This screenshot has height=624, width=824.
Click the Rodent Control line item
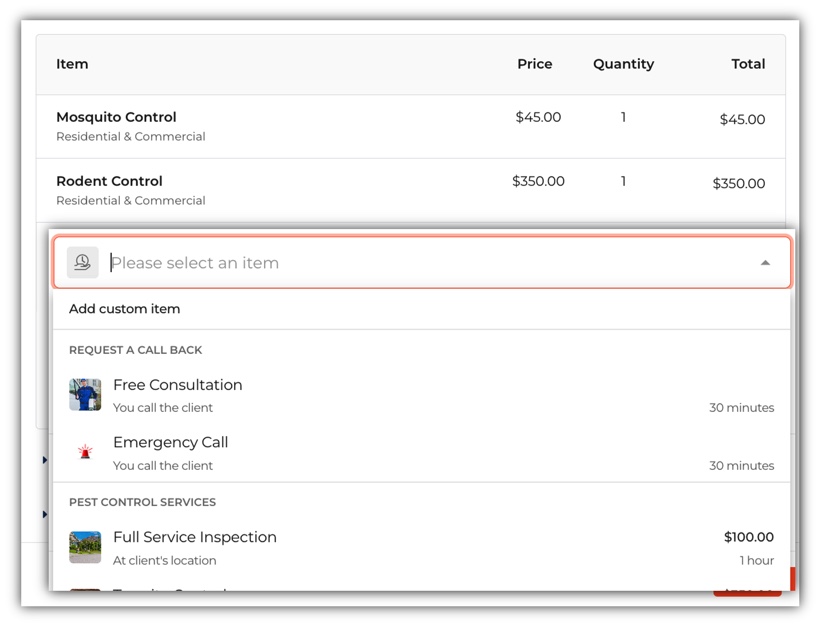pyautogui.click(x=109, y=181)
